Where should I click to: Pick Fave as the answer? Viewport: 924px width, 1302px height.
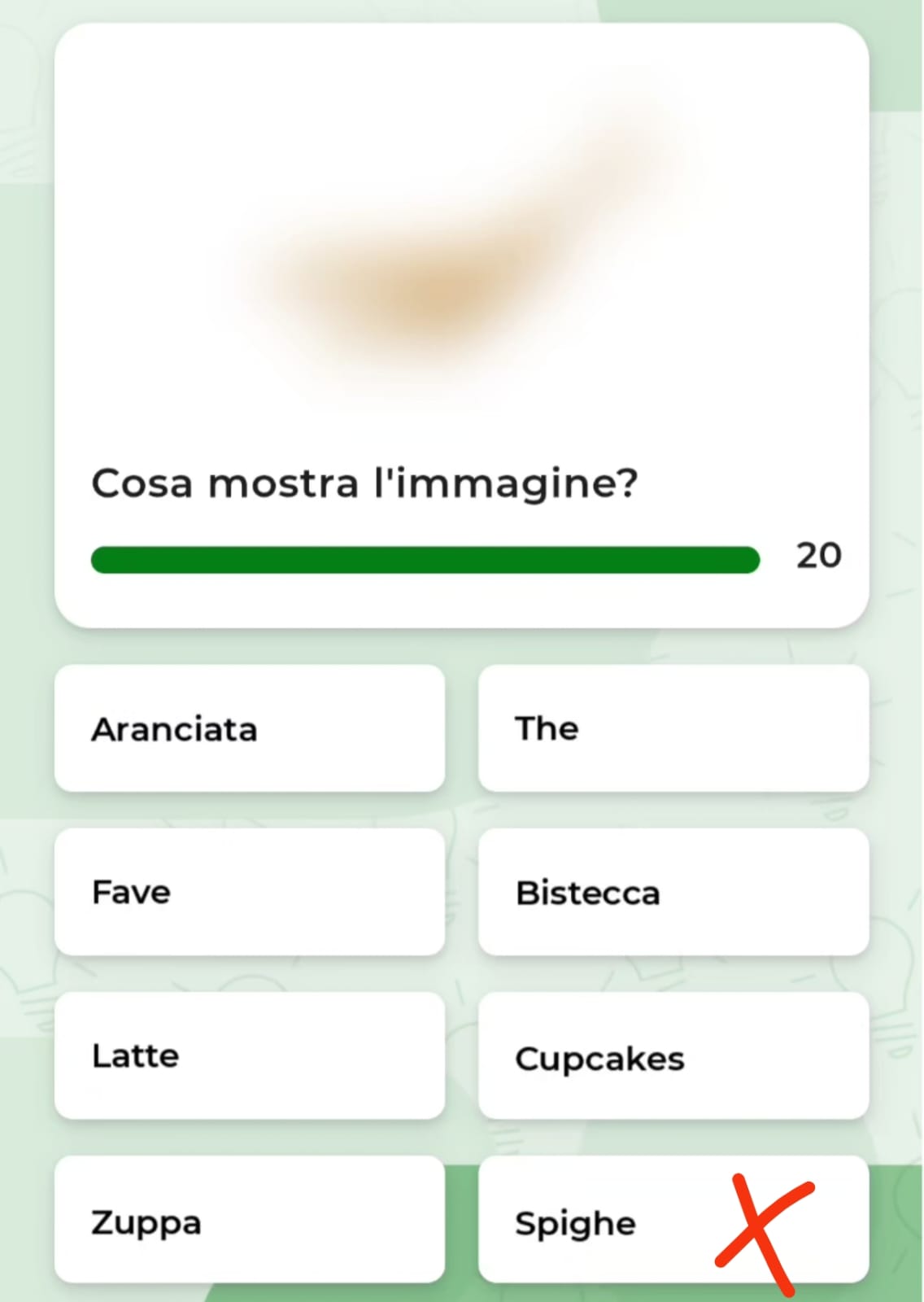(250, 892)
